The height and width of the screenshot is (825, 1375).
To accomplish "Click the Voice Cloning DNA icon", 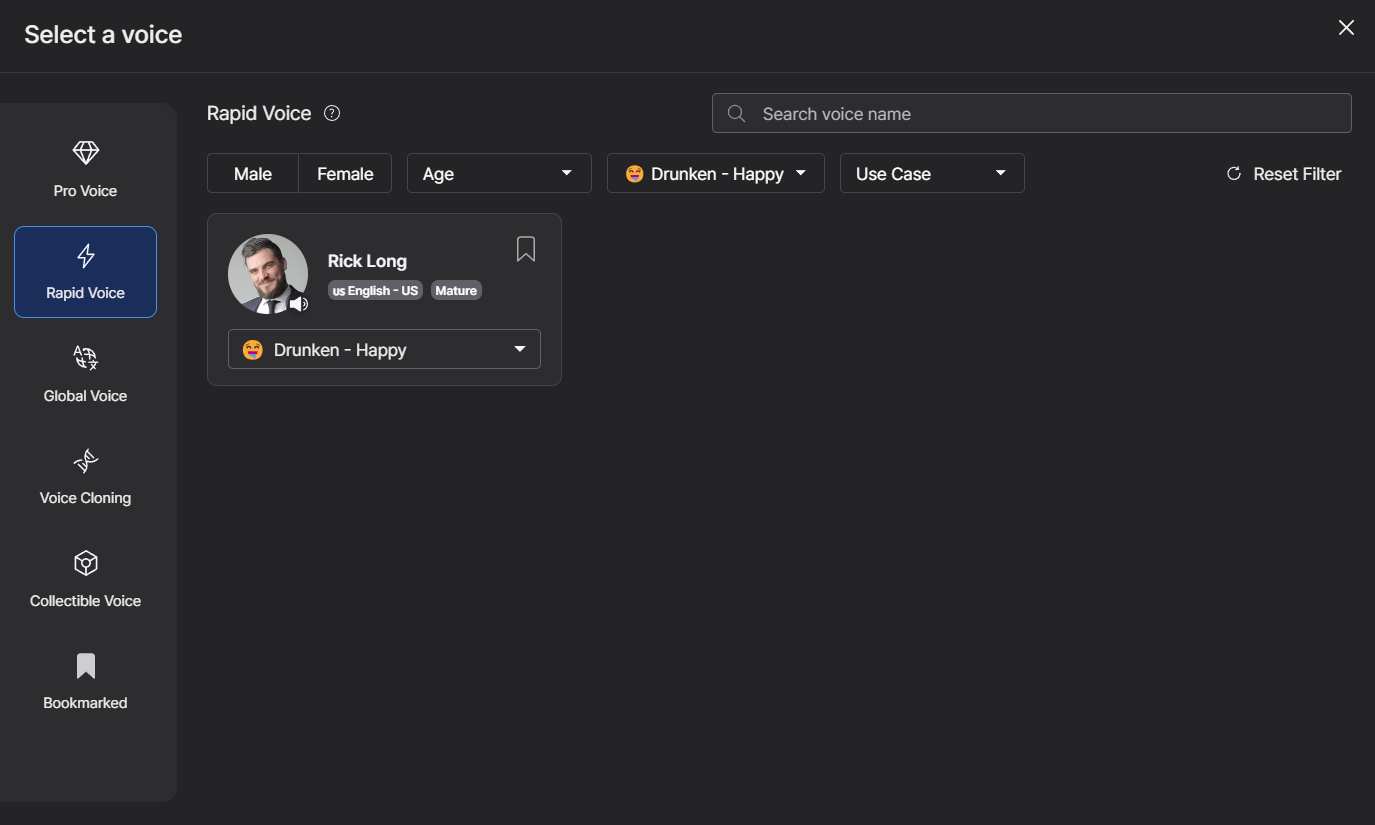I will 86,461.
